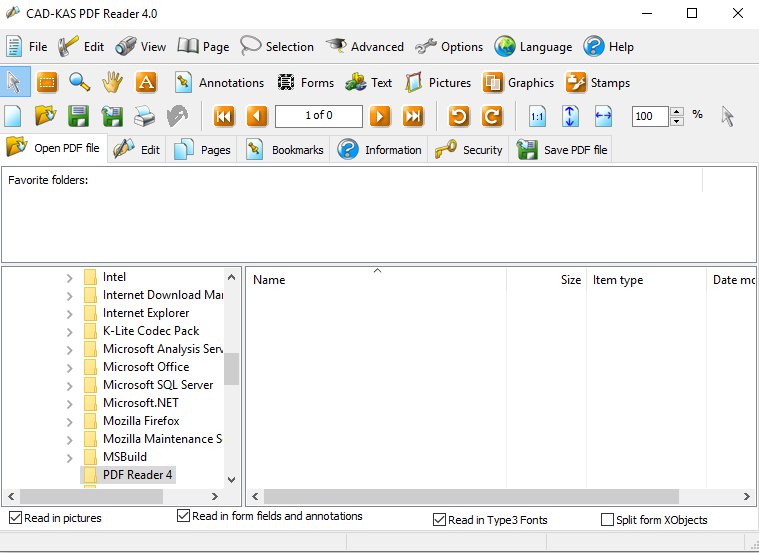The height and width of the screenshot is (553, 759).
Task: Open the Page menu
Action: pyautogui.click(x=203, y=47)
